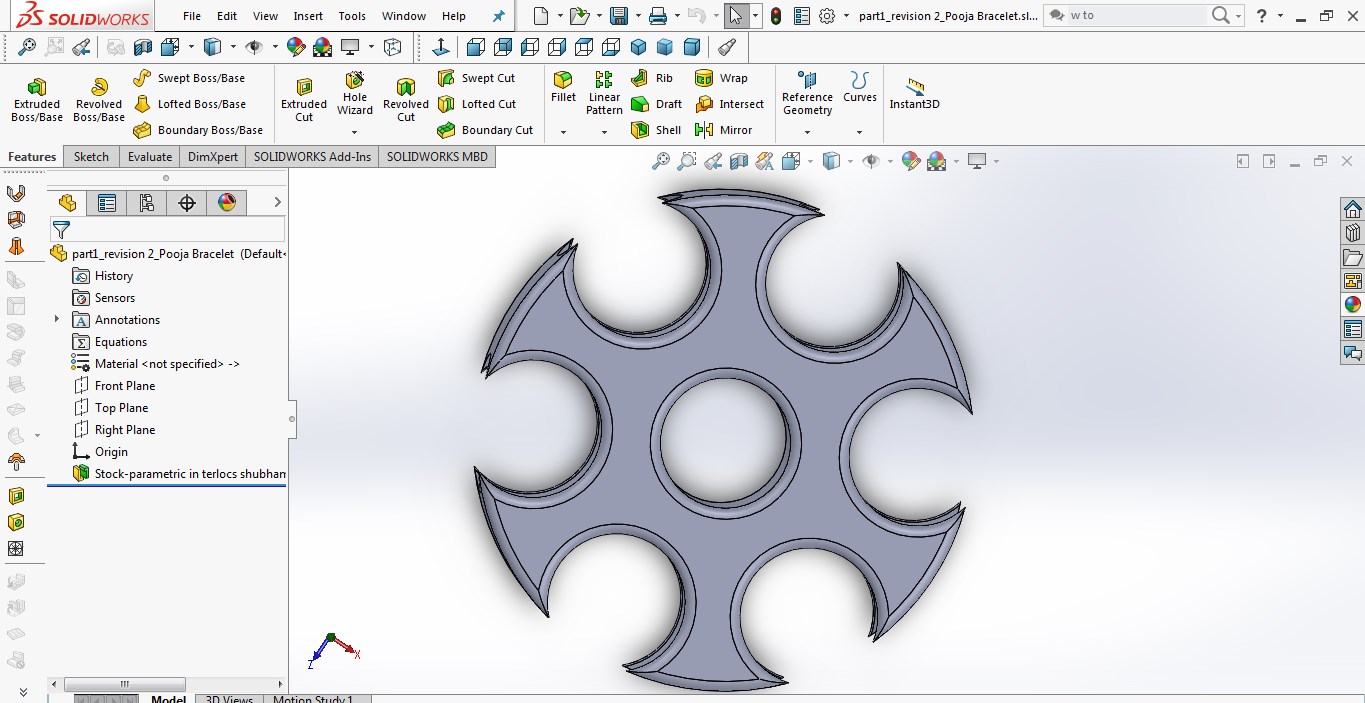The width and height of the screenshot is (1365, 703).
Task: Open the Tools menu
Action: coord(352,16)
